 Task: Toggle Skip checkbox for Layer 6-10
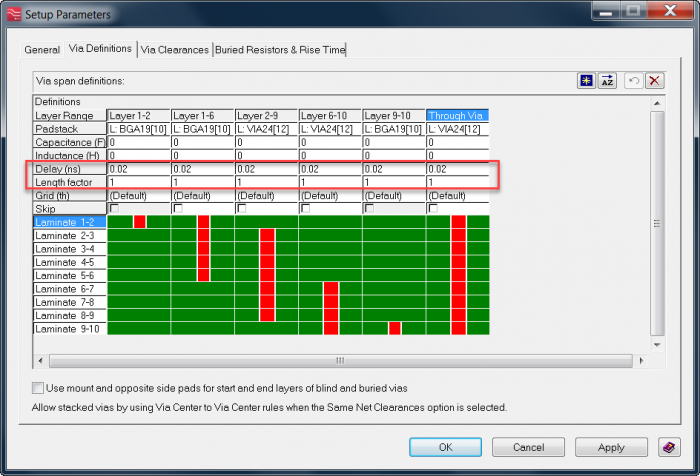(306, 209)
